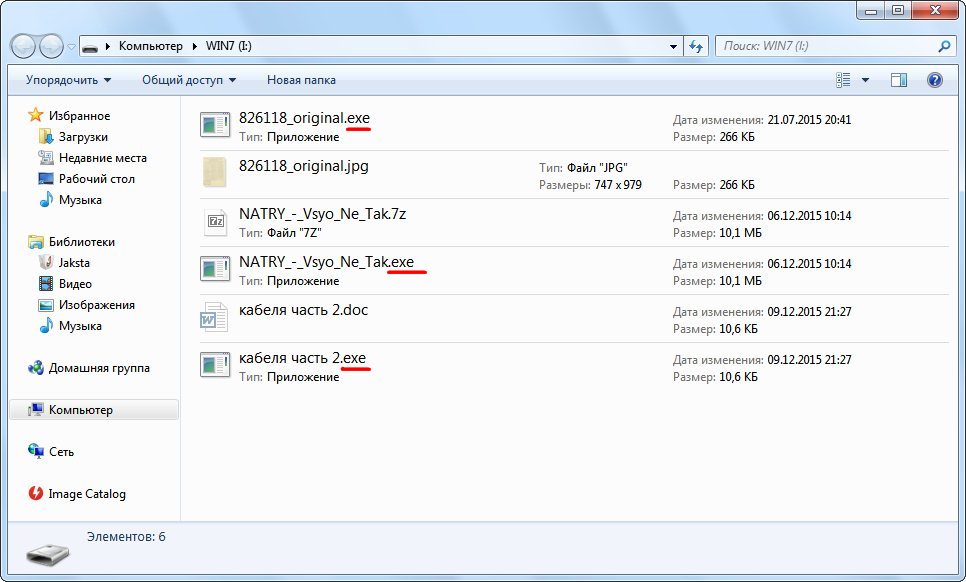Click the Недавние места icon
Screen dimensions: 966x582
point(46,157)
